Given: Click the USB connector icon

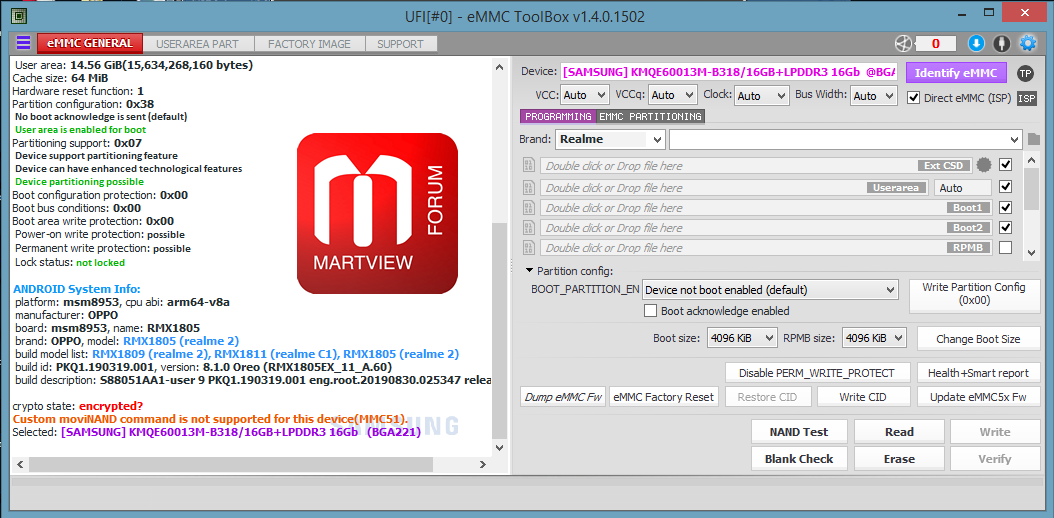Looking at the screenshot, I should click(1002, 44).
